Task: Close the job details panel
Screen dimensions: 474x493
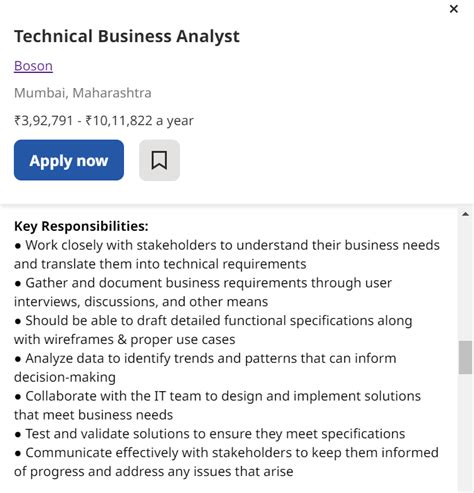Action: click(454, 9)
